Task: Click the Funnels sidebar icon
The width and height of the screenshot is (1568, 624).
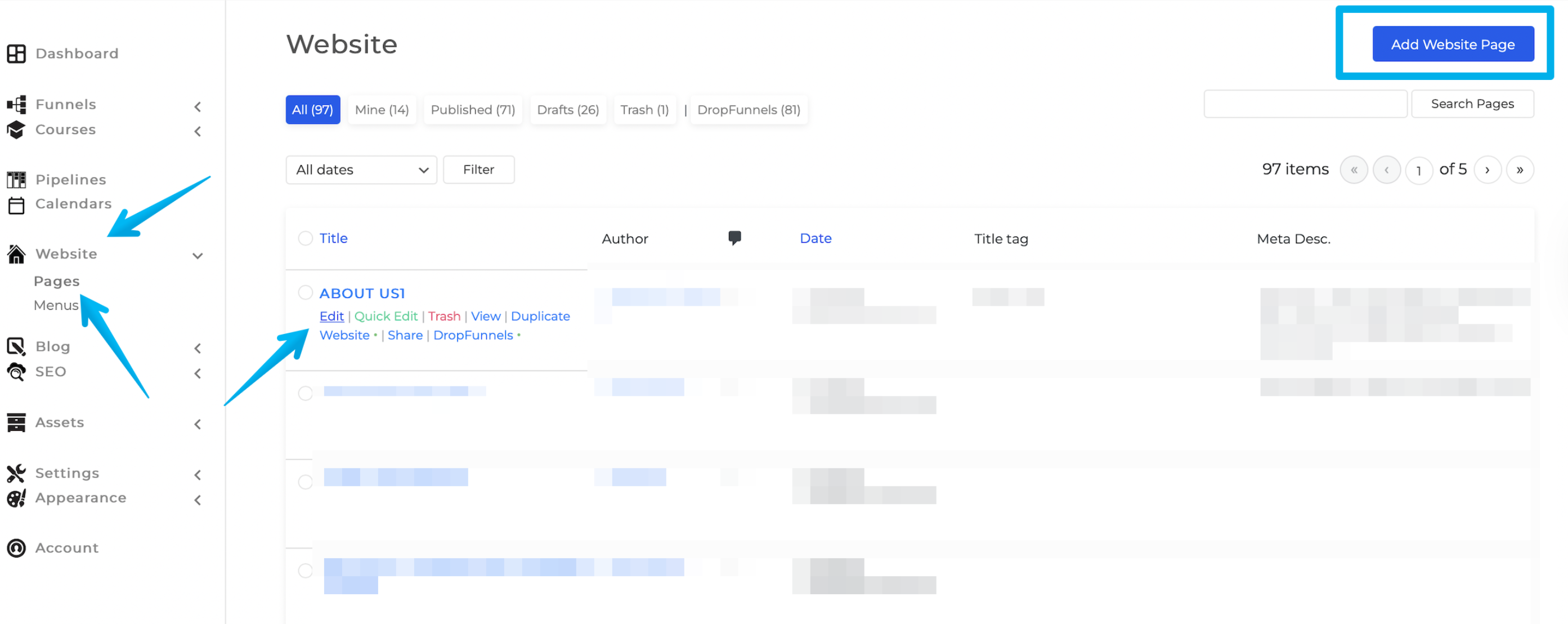Action: [x=16, y=105]
